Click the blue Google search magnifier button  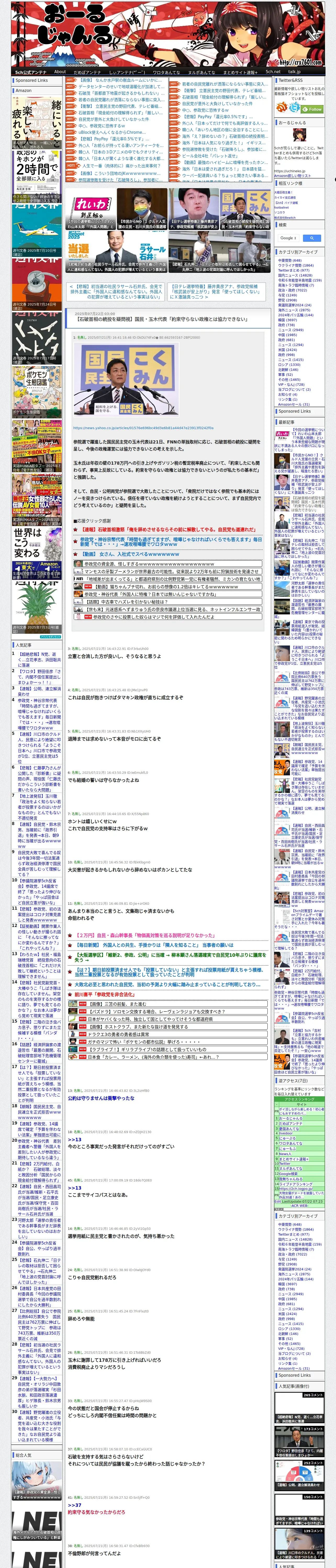[312, 238]
